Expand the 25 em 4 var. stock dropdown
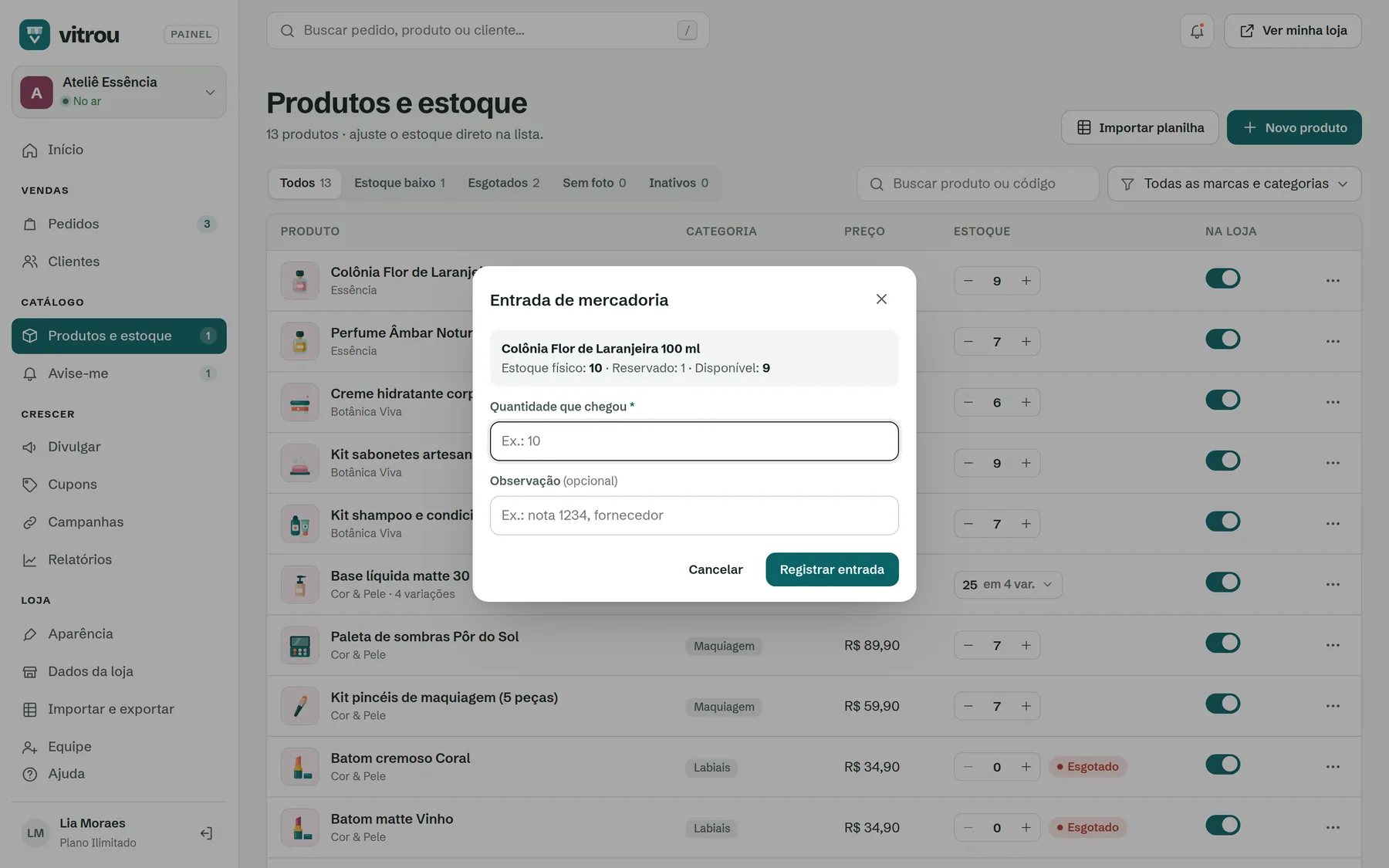Viewport: 1389px width, 868px height. (x=1008, y=585)
